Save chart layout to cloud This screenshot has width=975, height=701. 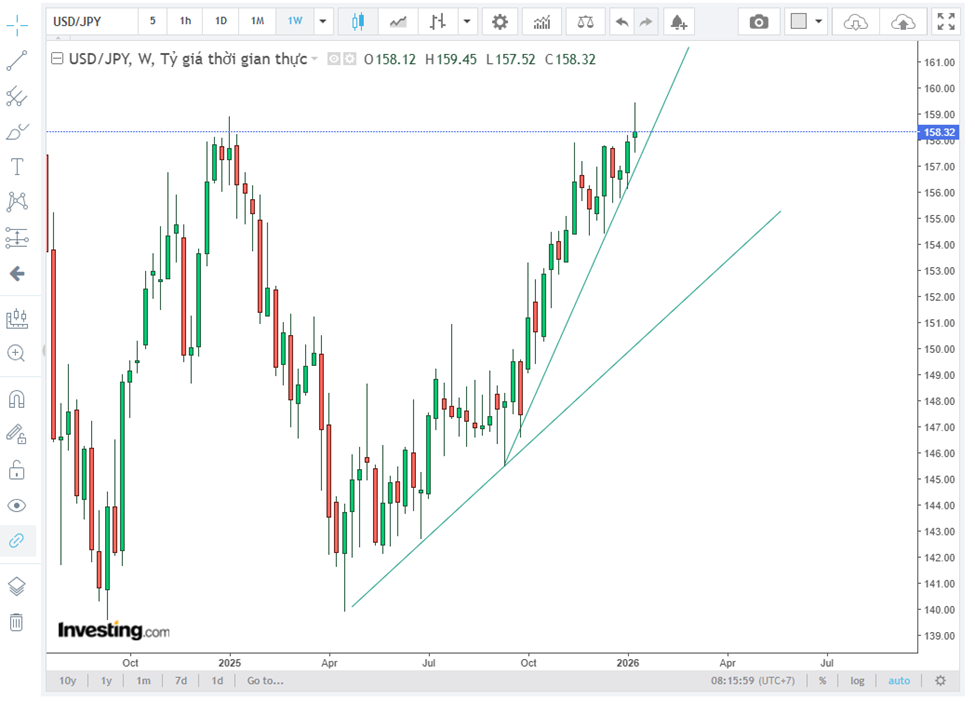(x=903, y=22)
